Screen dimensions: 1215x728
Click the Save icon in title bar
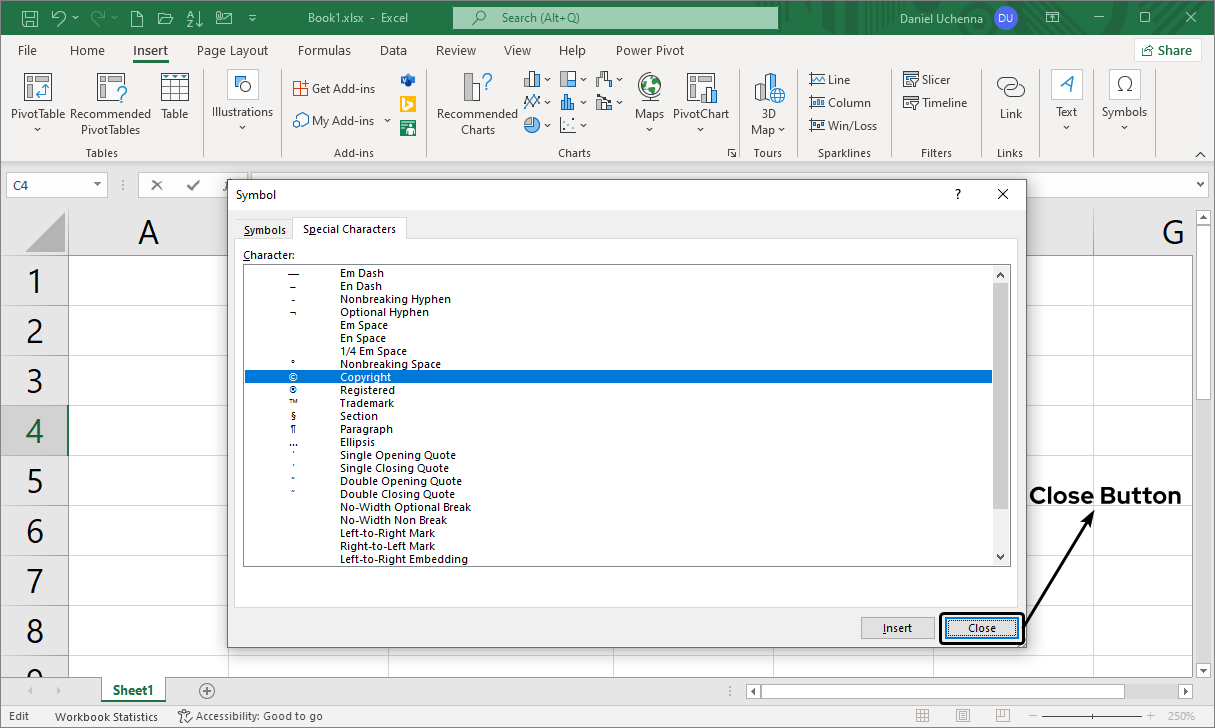click(30, 18)
